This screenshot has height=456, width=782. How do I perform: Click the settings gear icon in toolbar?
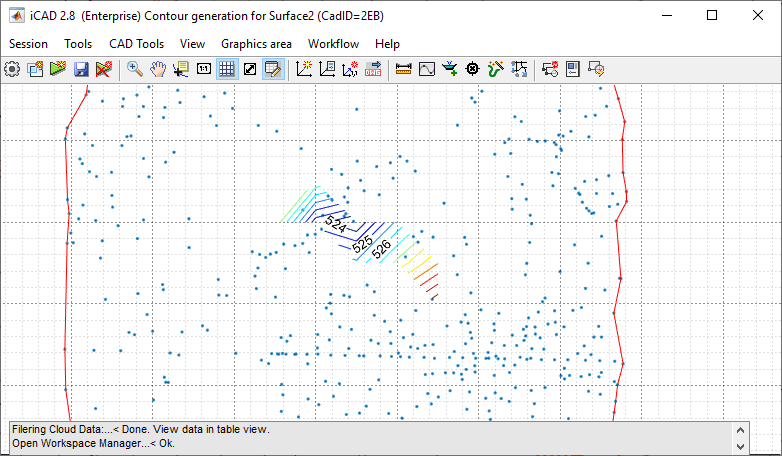[12, 69]
